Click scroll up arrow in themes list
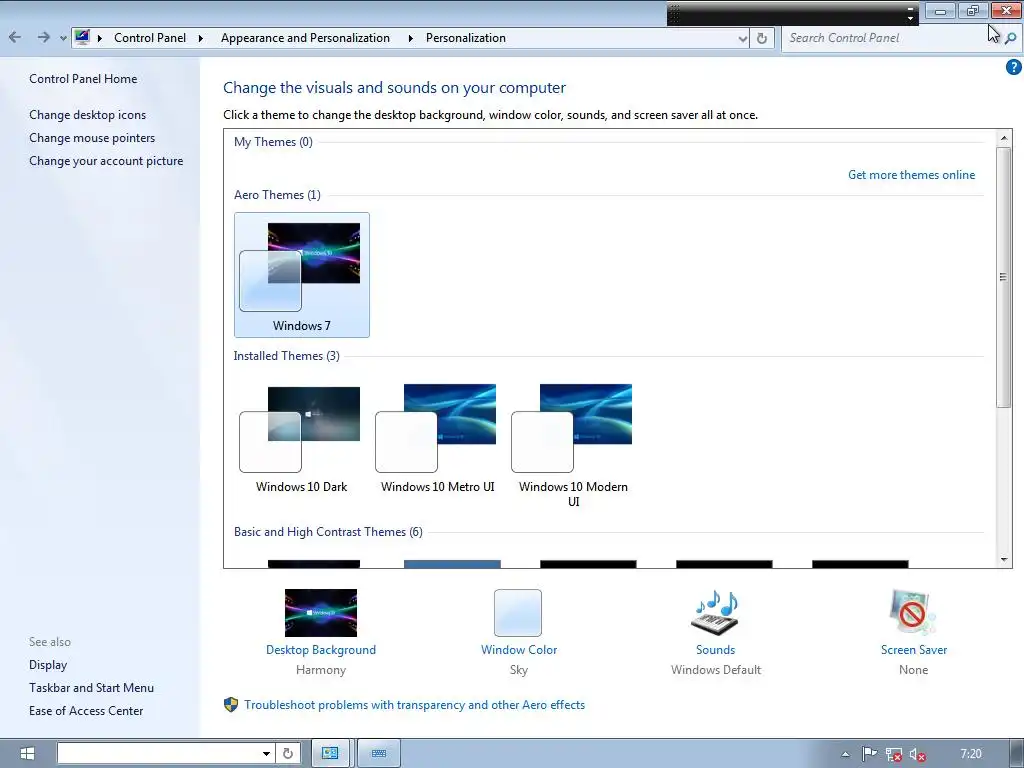The width and height of the screenshot is (1024, 768). click(x=1004, y=138)
